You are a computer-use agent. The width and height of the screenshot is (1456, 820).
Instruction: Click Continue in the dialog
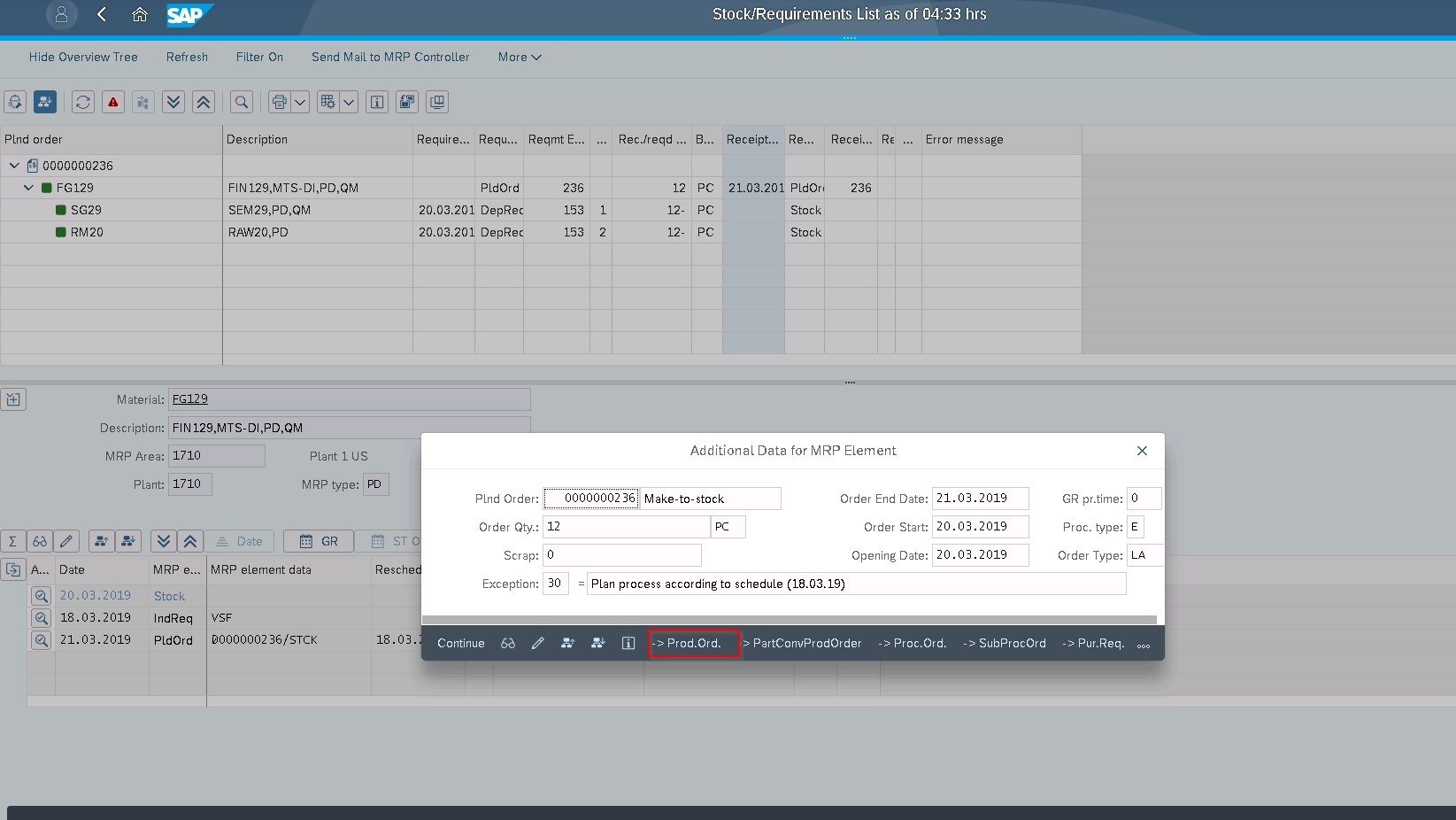click(x=460, y=643)
